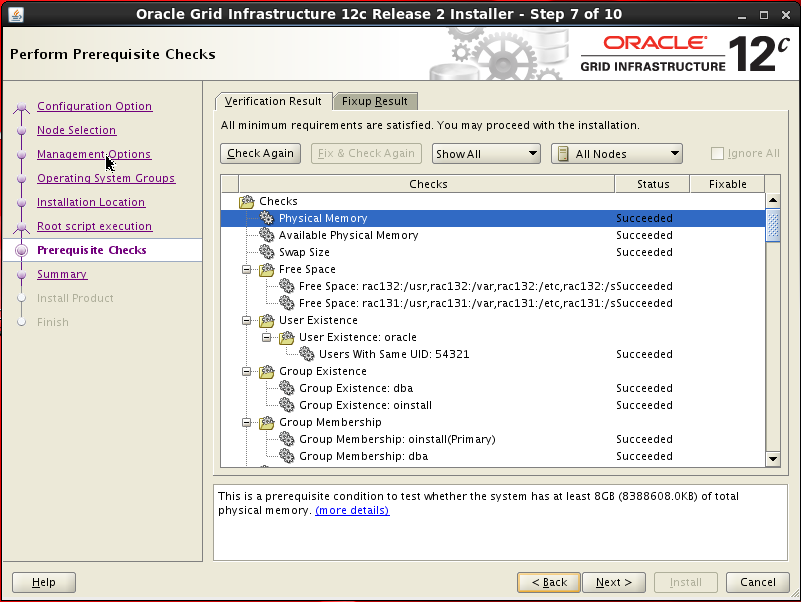
Task: Open the Show All filter dropdown
Action: coord(486,154)
